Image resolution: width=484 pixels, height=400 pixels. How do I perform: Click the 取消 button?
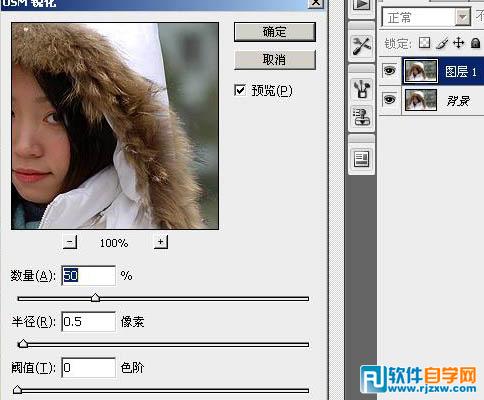click(x=275, y=60)
